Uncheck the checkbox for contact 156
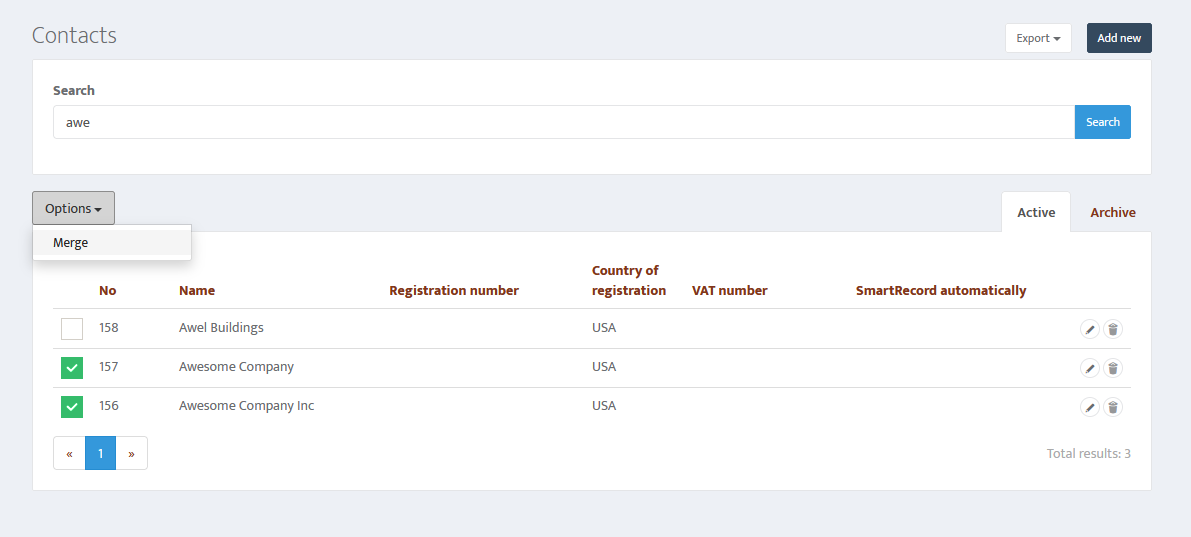 coord(72,407)
